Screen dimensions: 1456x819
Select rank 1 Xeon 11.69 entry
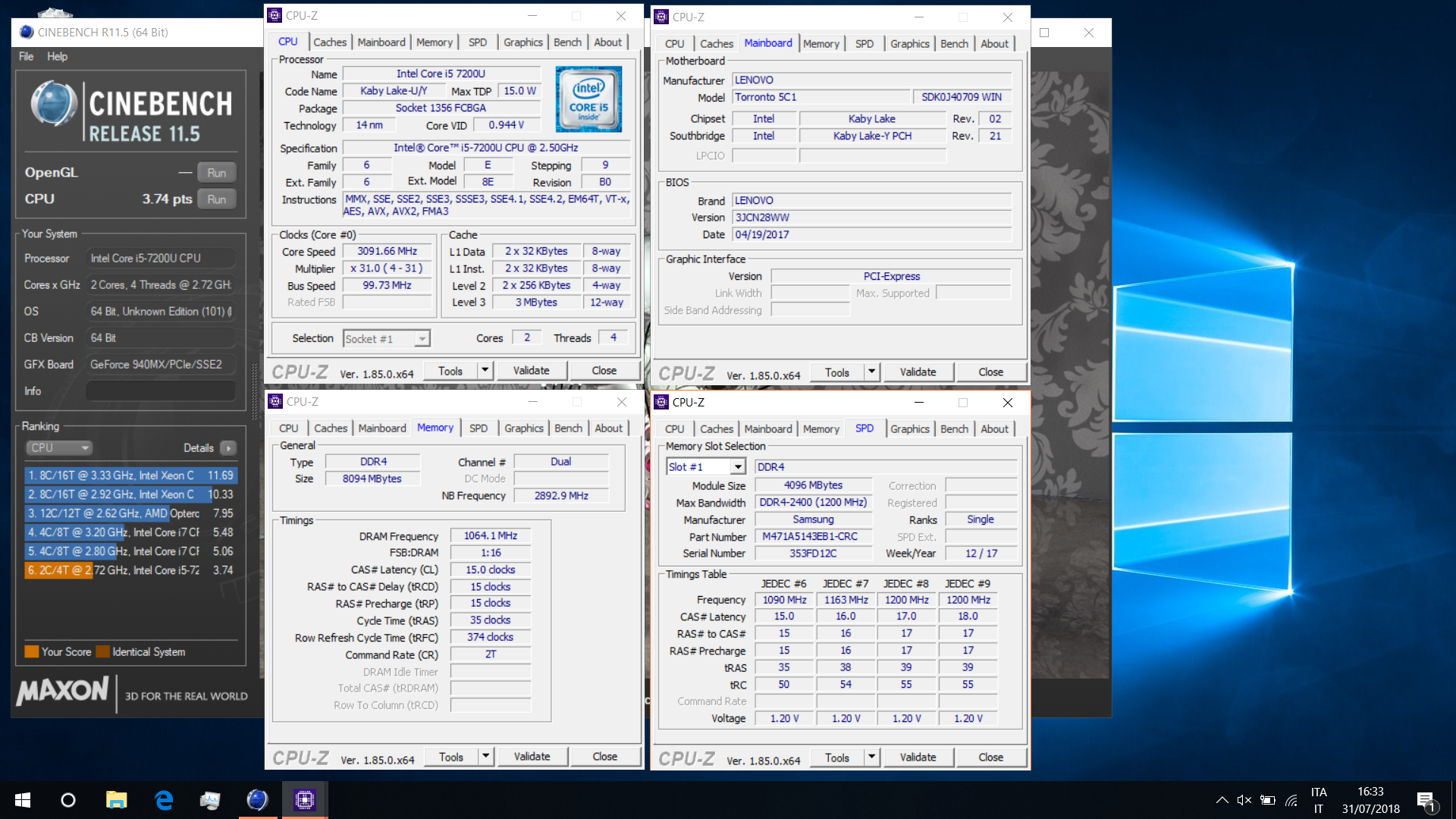(131, 475)
